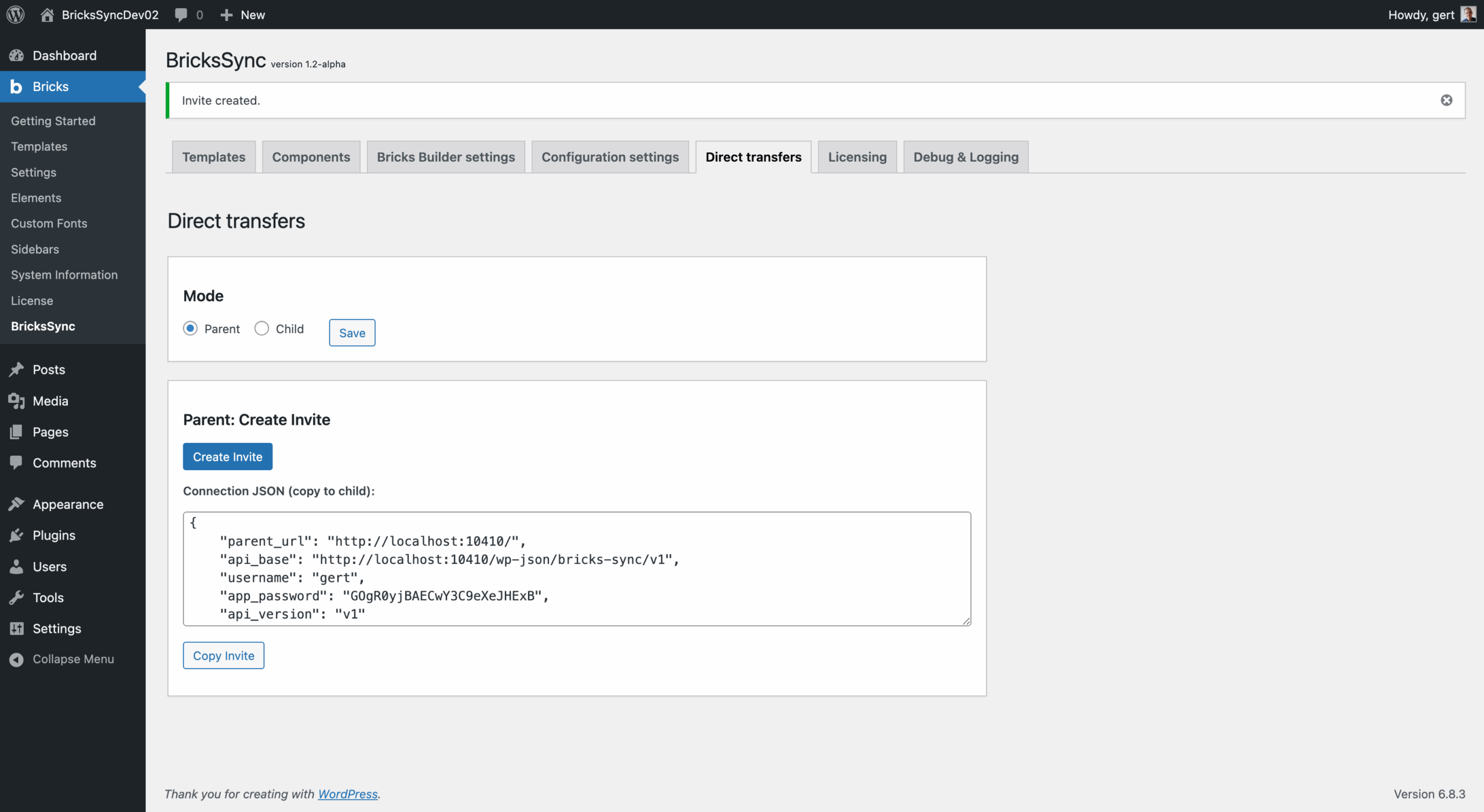Switch to the Licensing tab

[x=857, y=157]
